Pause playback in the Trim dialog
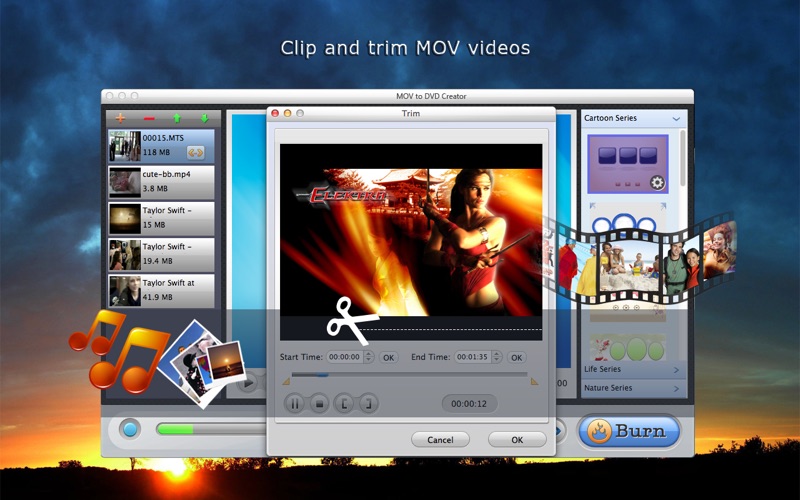 coord(294,404)
